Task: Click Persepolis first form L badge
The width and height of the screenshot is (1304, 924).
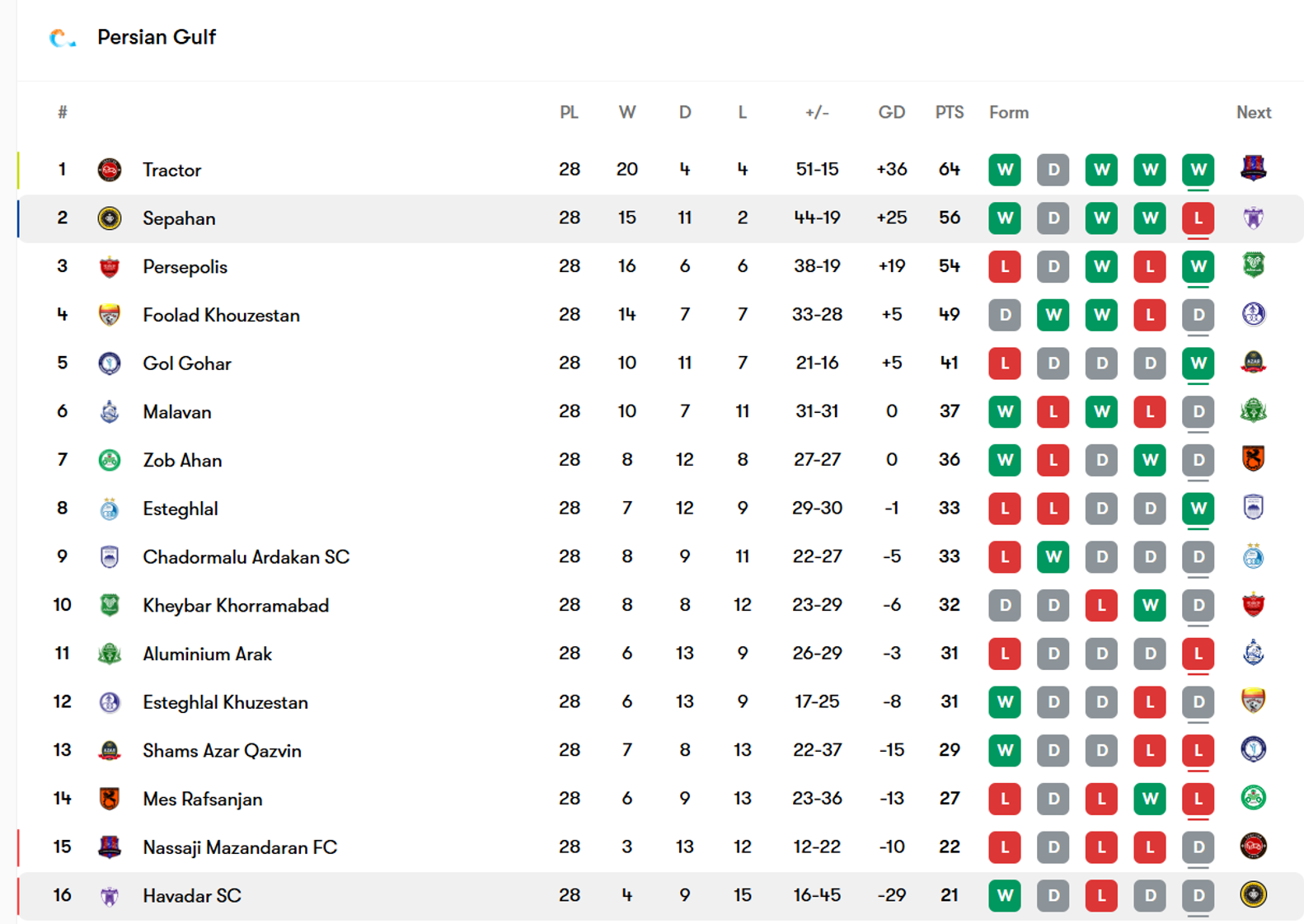Action: pos(1004,267)
